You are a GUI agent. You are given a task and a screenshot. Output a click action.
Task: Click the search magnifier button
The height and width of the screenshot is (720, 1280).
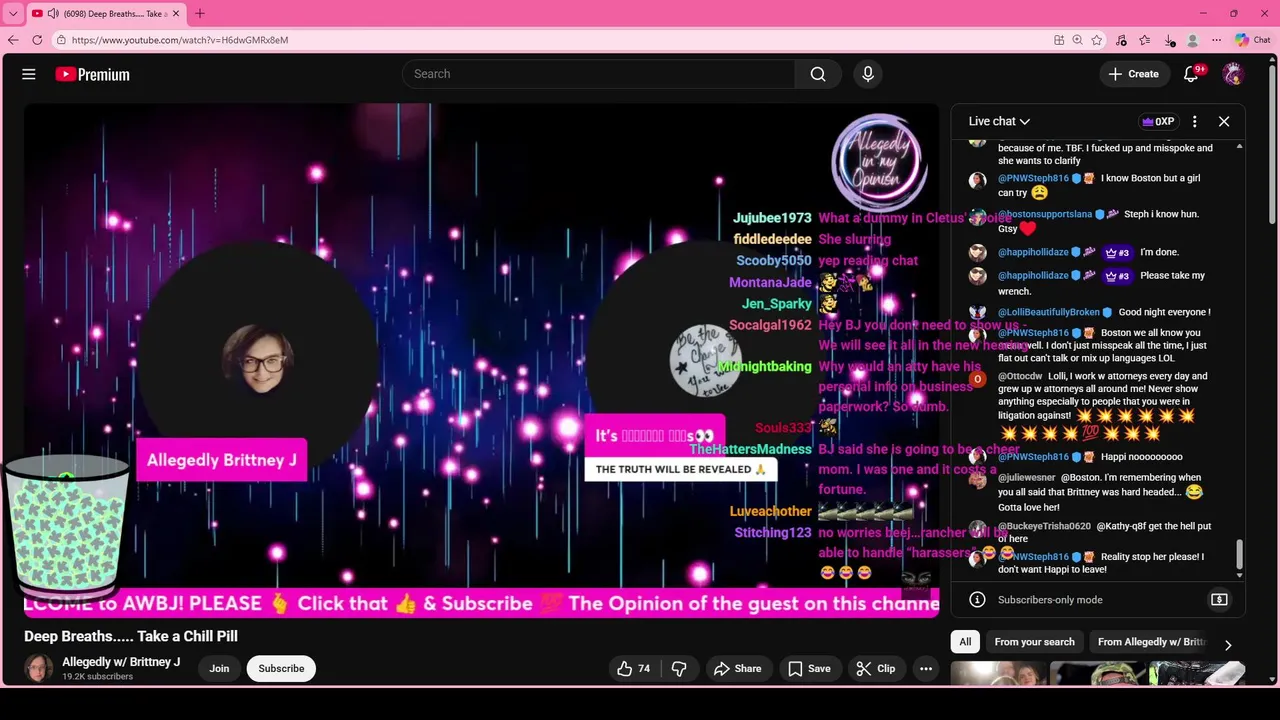[818, 74]
